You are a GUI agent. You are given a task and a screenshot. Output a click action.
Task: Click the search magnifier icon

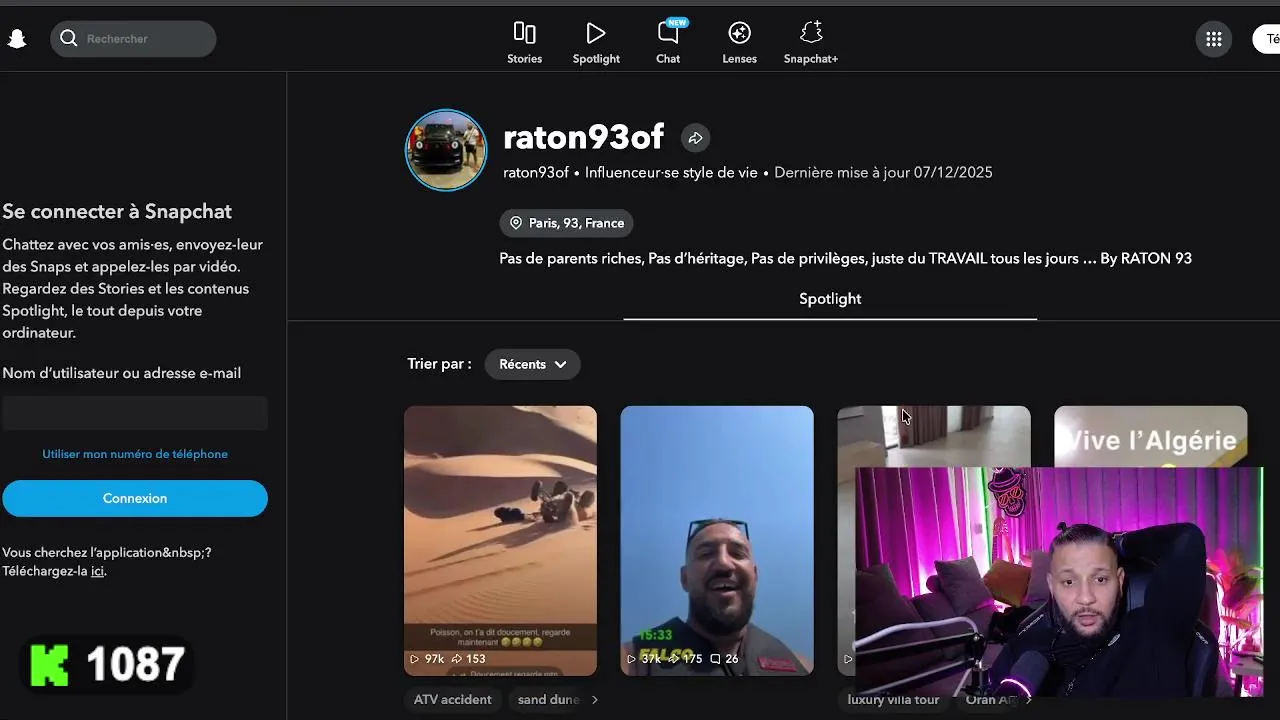[x=69, y=38]
